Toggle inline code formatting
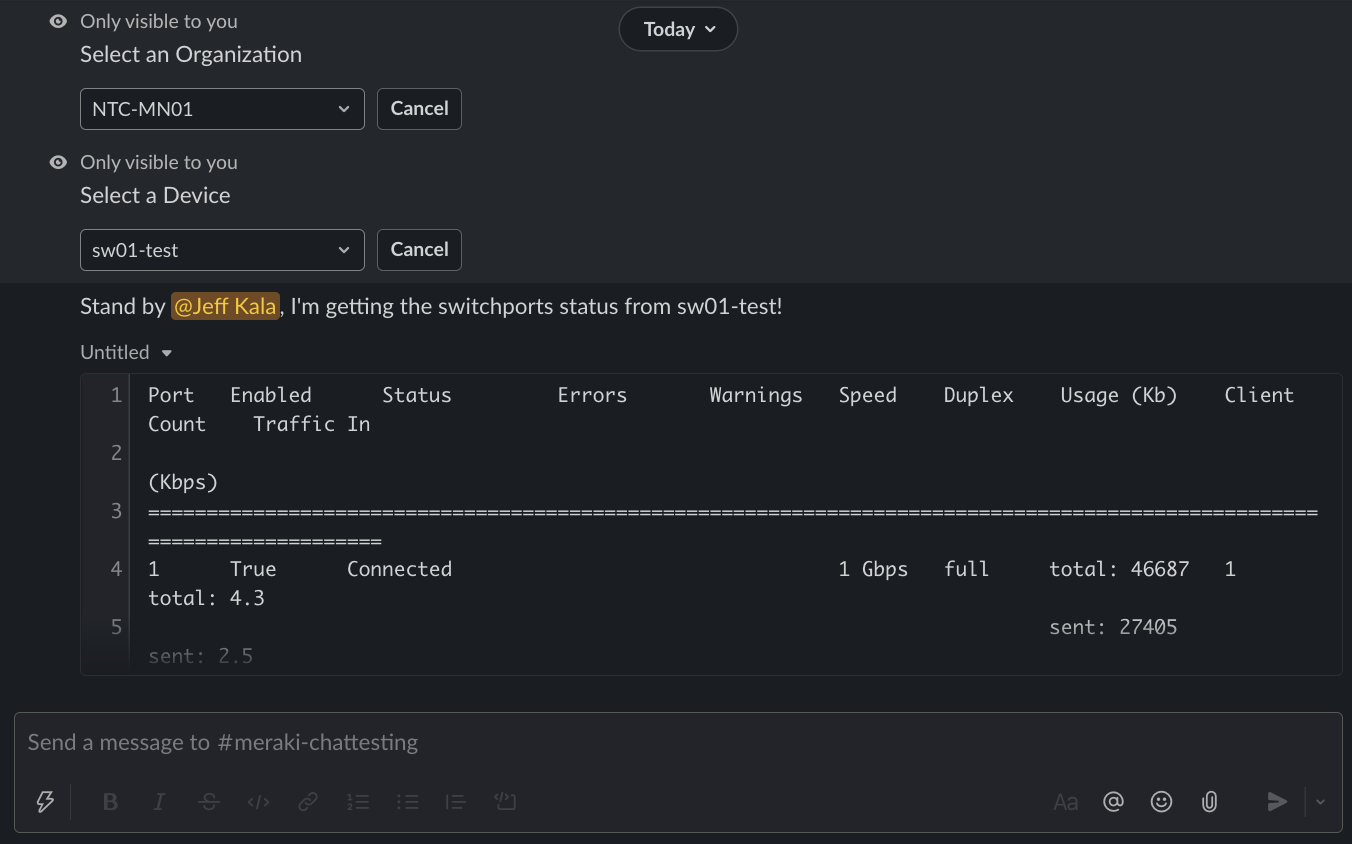Image resolution: width=1352 pixels, height=844 pixels. click(258, 801)
